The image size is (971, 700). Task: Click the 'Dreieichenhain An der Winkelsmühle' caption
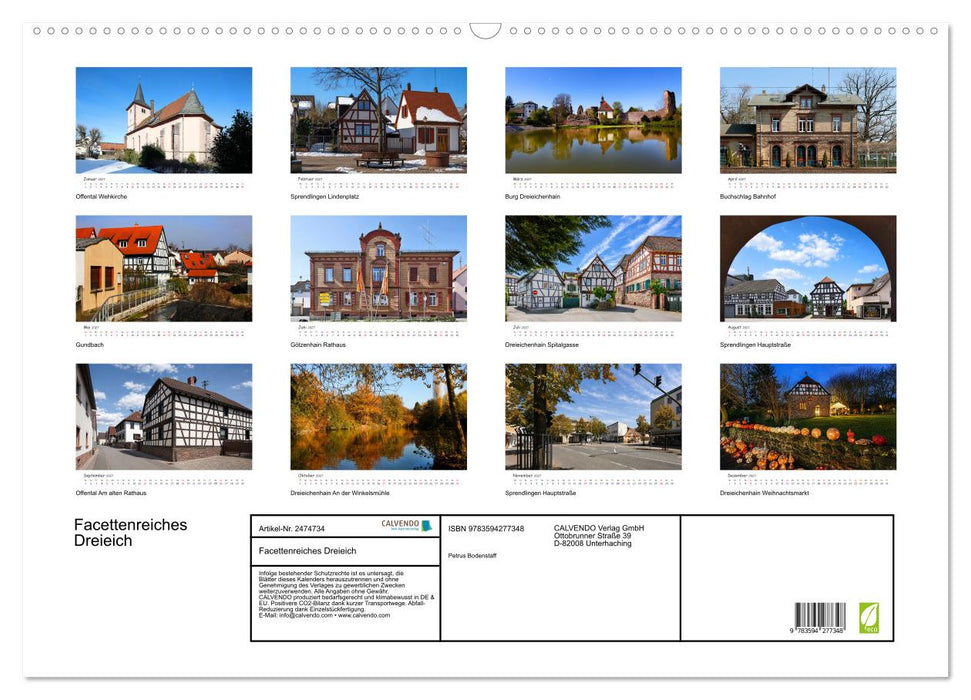click(x=340, y=493)
